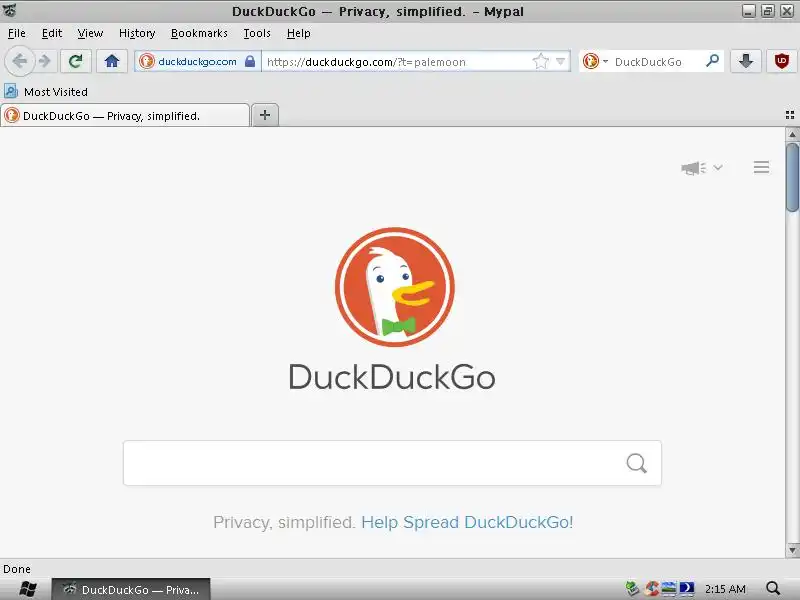This screenshot has width=800, height=600.
Task: Click the dark moon tray icon beside the clock
Action: (x=687, y=589)
